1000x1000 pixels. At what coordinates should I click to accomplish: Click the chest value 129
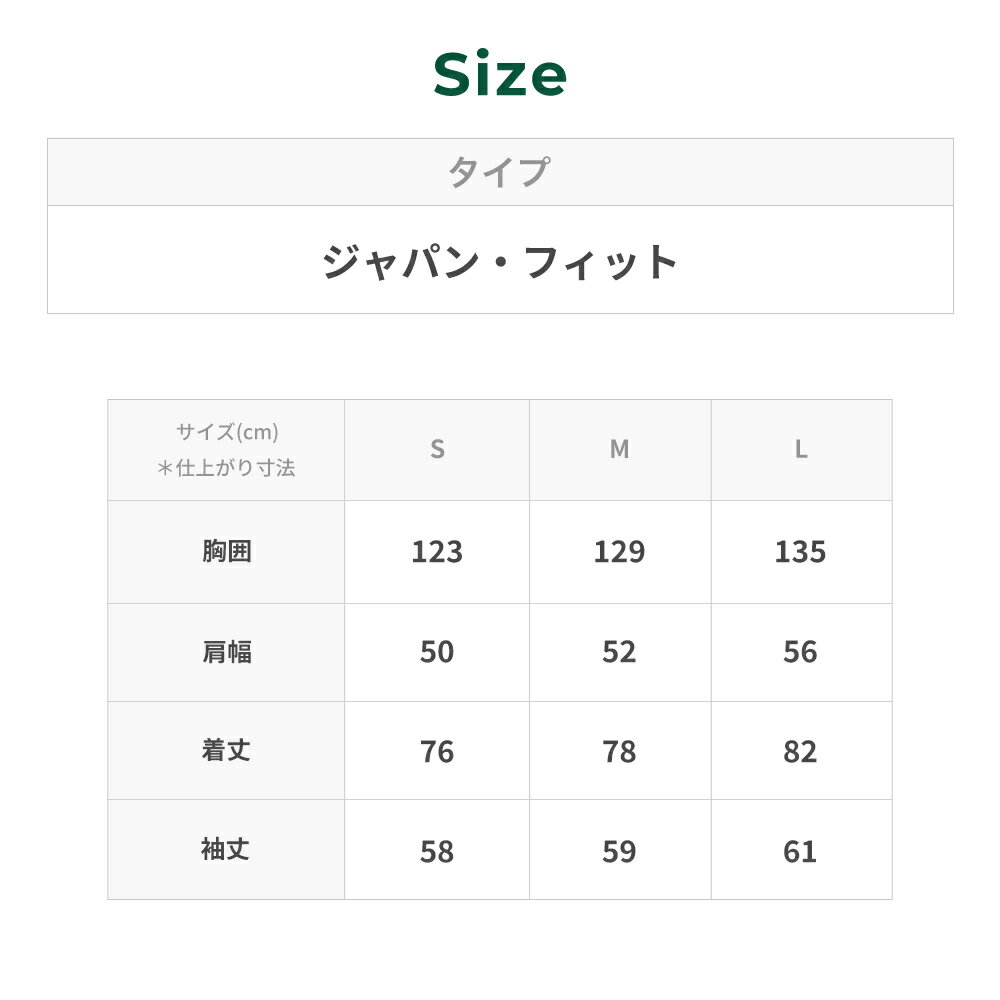coord(619,552)
